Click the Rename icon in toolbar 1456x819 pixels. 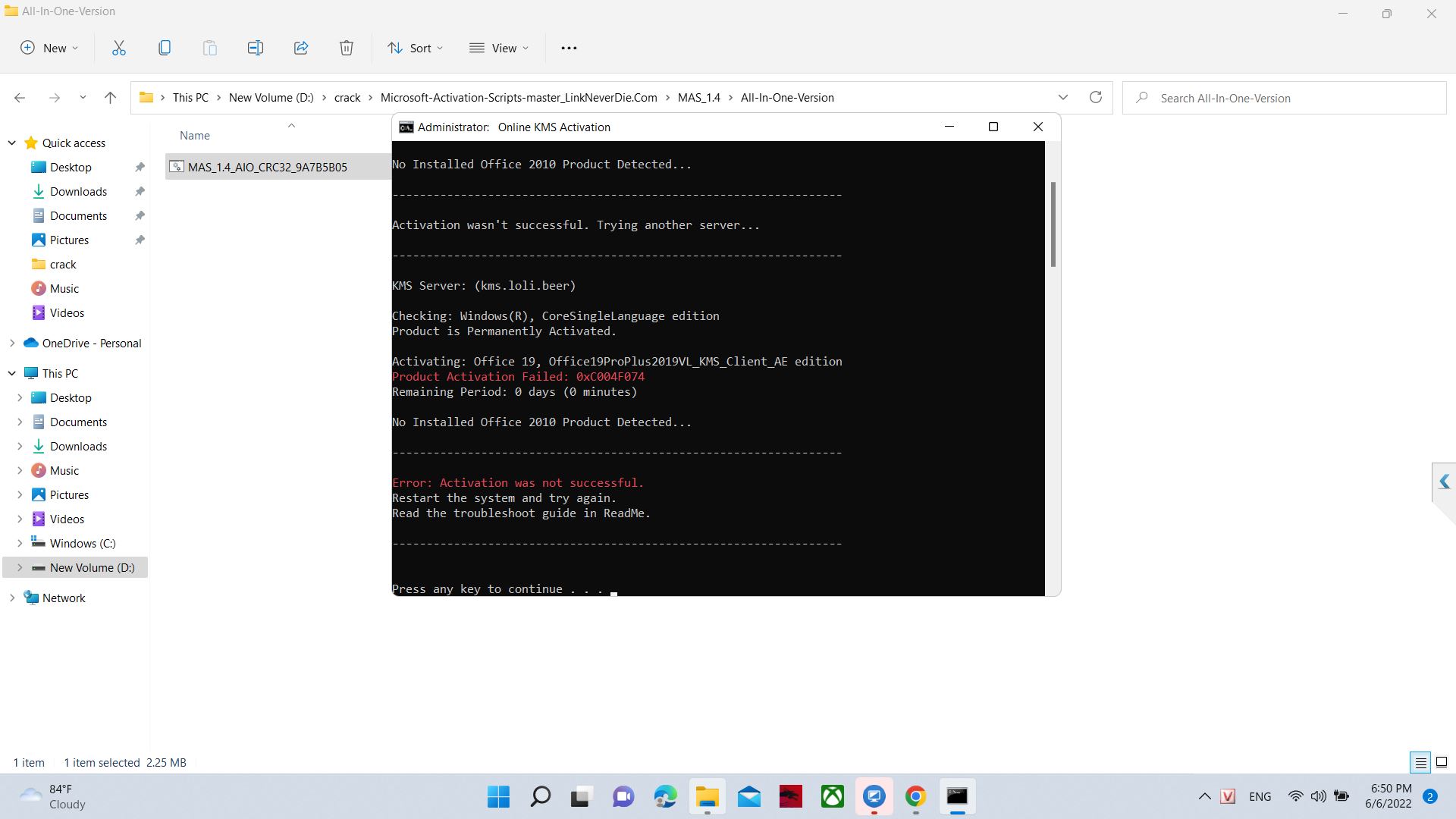256,48
